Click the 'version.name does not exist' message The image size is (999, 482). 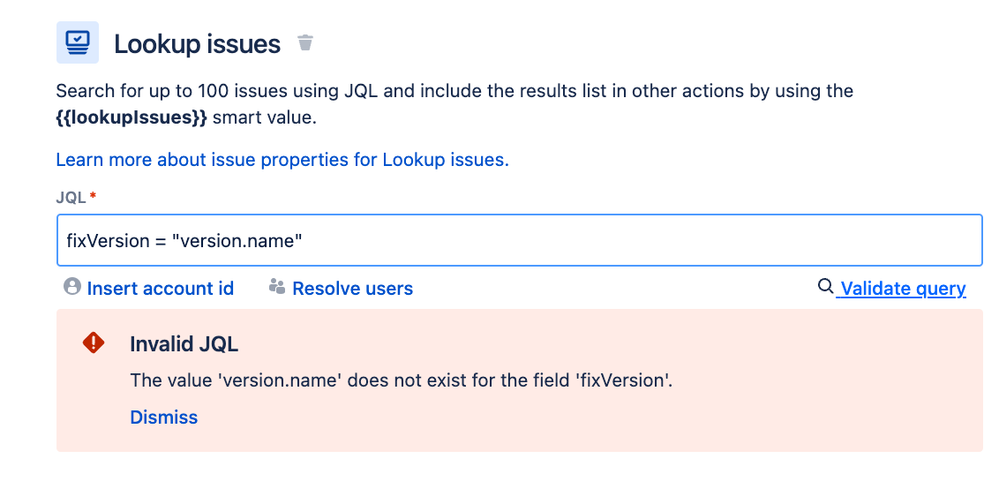point(401,380)
